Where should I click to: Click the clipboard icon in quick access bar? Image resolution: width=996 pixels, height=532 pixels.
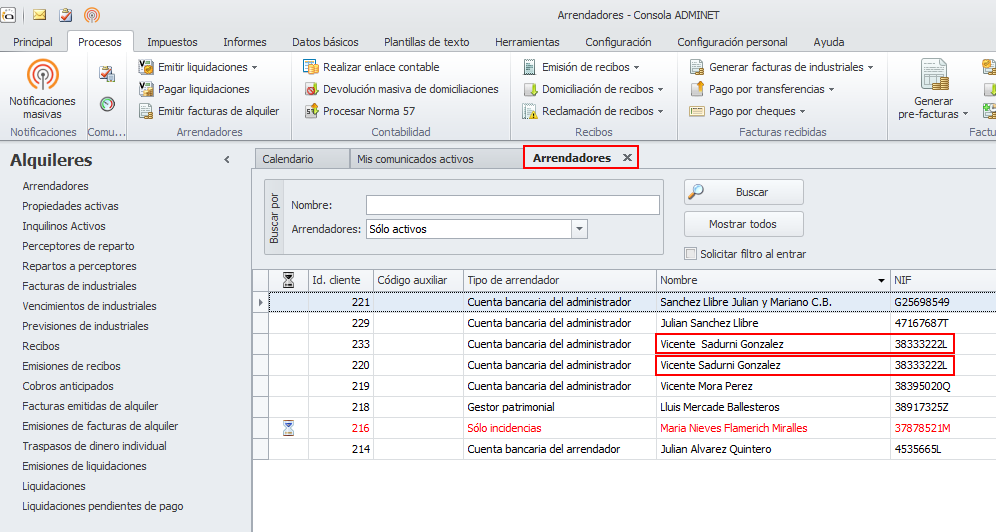(66, 15)
